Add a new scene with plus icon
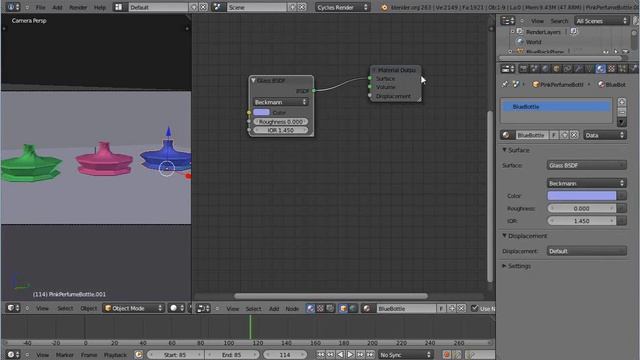The height and width of the screenshot is (360, 640). tap(292, 7)
